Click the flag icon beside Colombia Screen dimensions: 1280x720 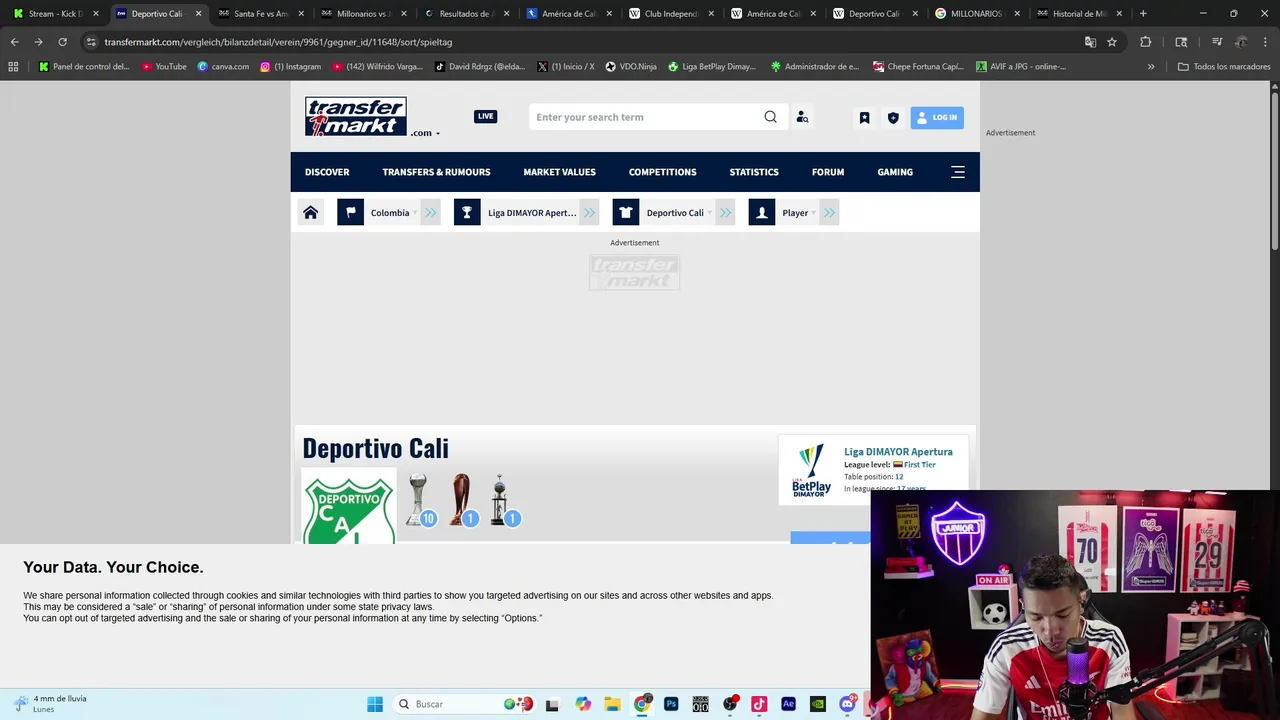pyautogui.click(x=350, y=212)
